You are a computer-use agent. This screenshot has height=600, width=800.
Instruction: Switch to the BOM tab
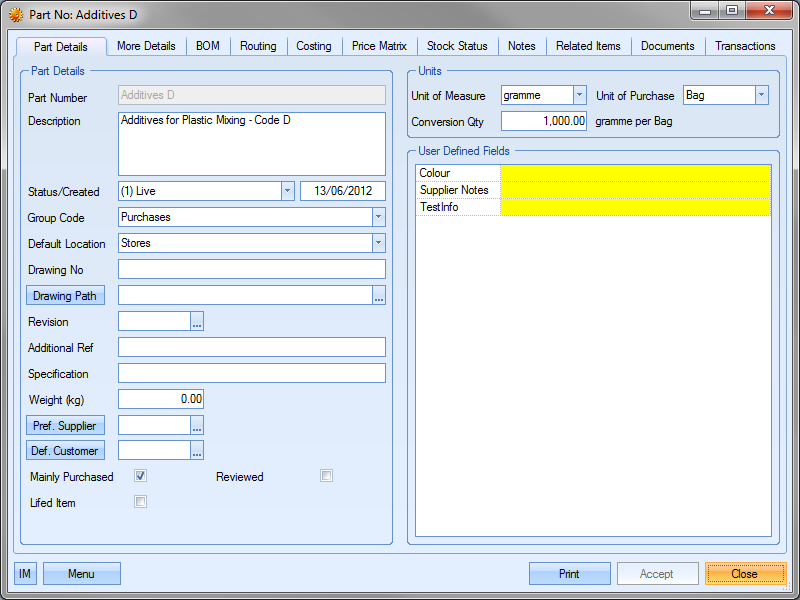tap(208, 46)
